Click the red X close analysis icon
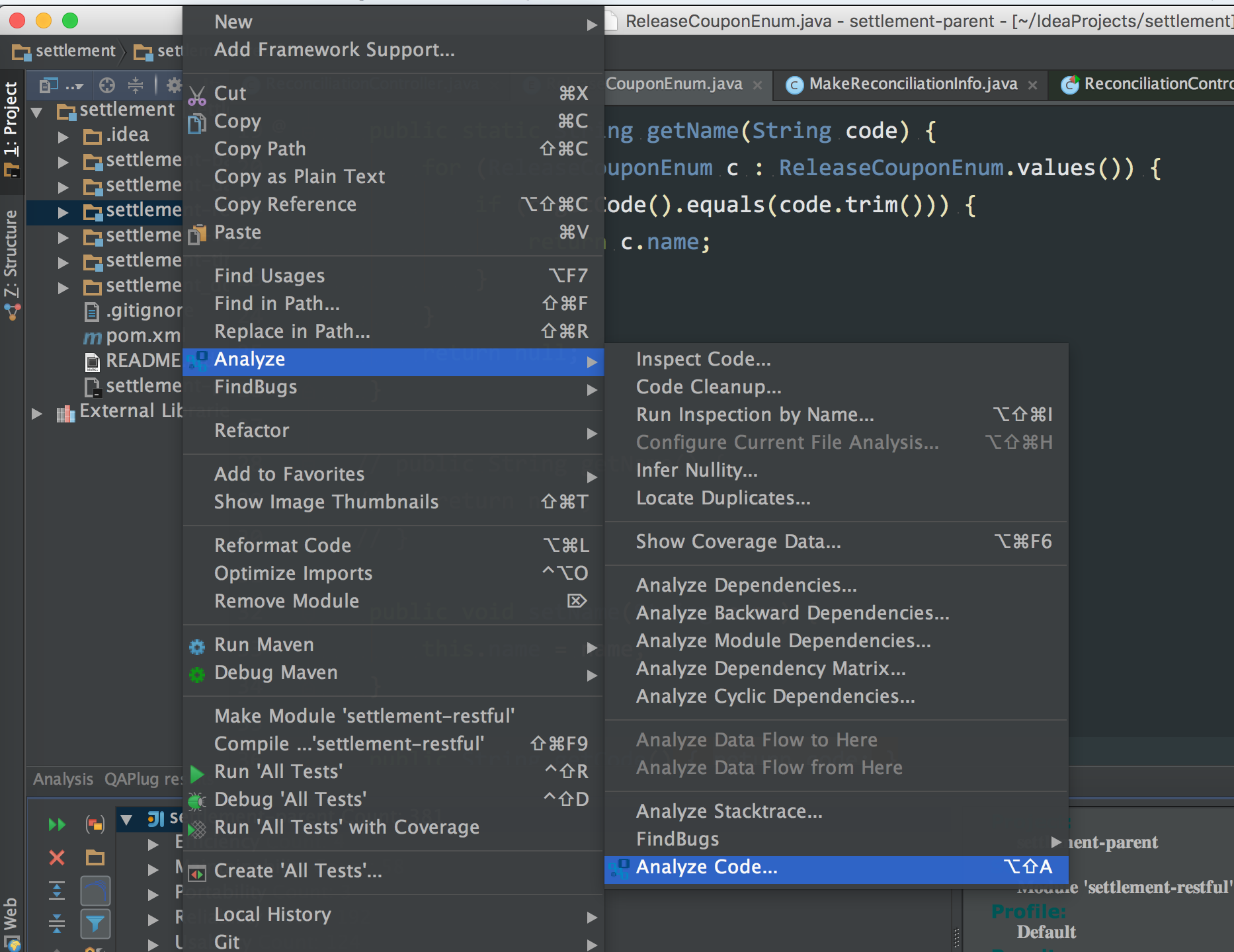The width and height of the screenshot is (1234, 952). [x=57, y=857]
